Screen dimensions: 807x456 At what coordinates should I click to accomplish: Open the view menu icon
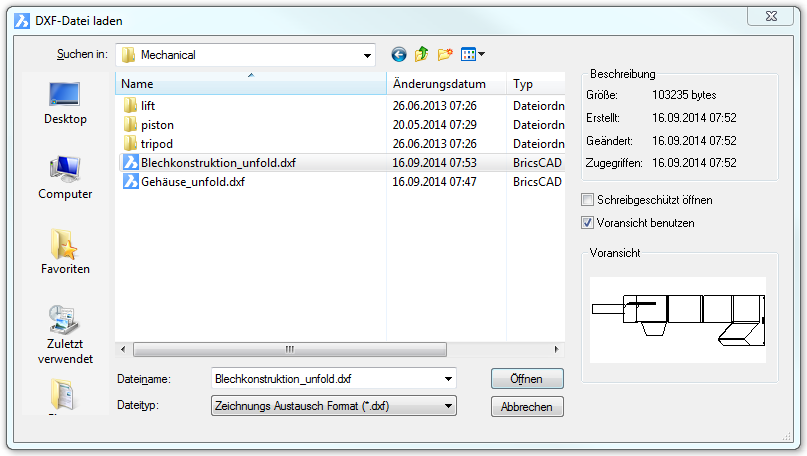click(472, 55)
